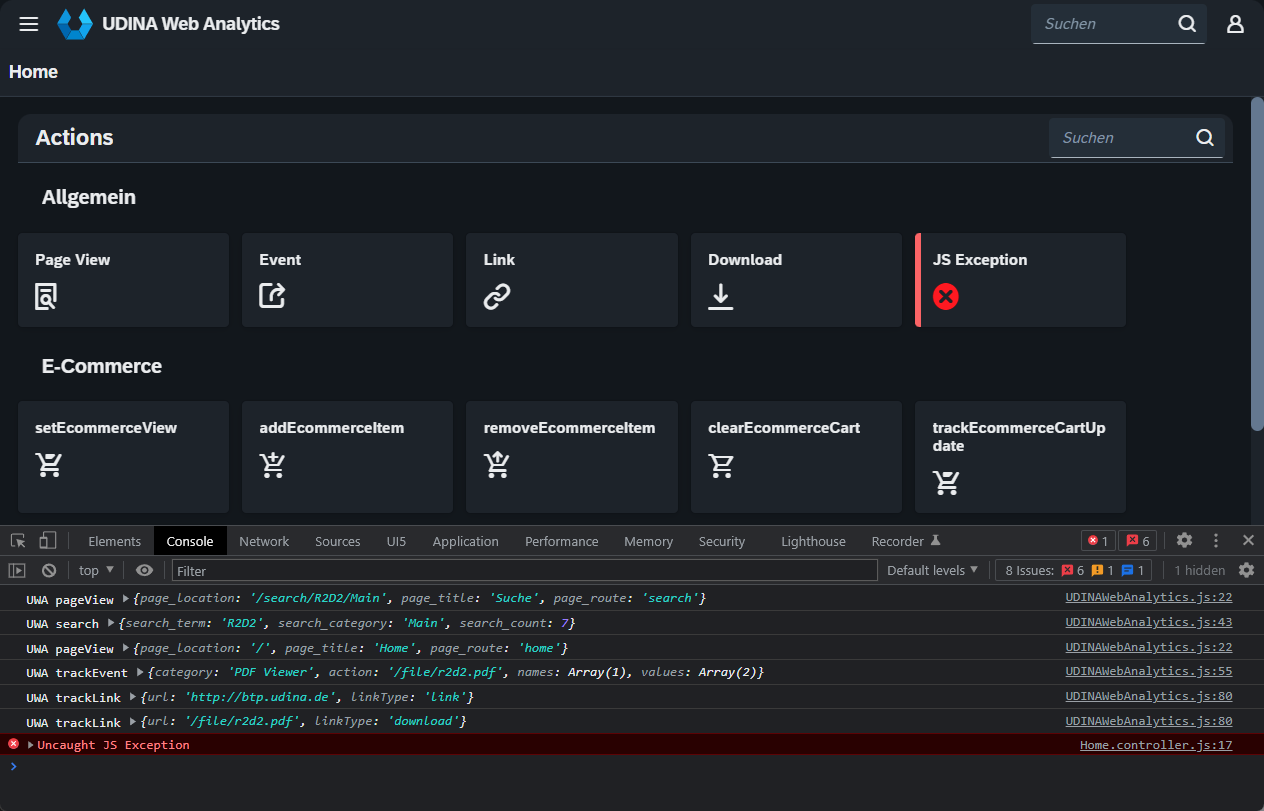Click the Event tile share icon

(x=272, y=296)
